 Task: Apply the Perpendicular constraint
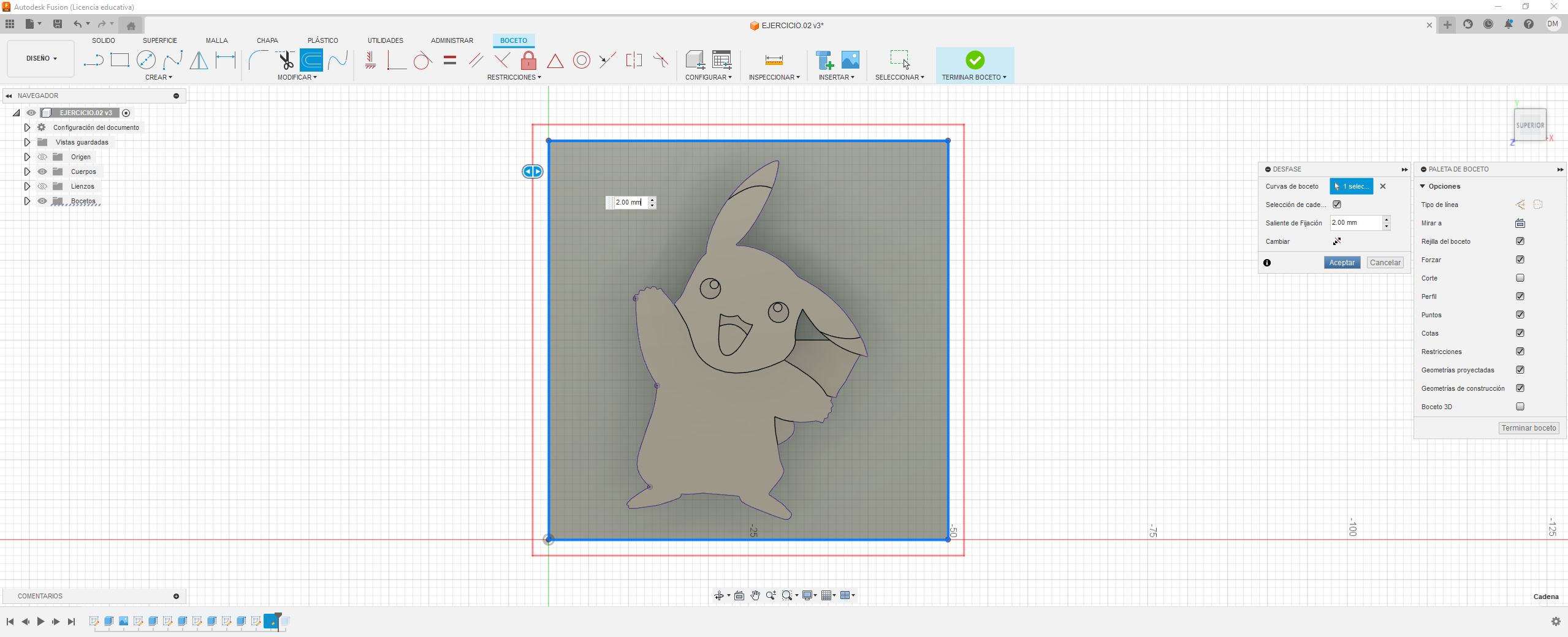502,60
